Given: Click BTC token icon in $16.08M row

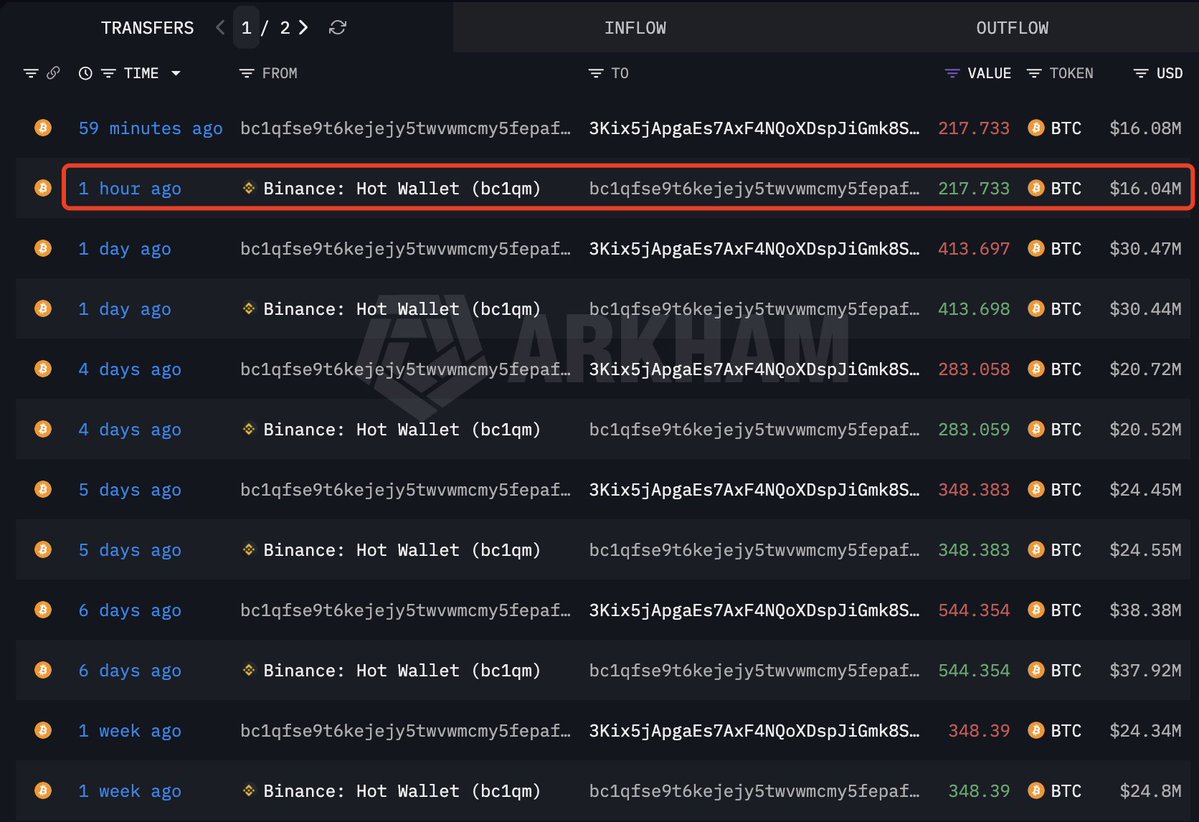Looking at the screenshot, I should click(1036, 128).
